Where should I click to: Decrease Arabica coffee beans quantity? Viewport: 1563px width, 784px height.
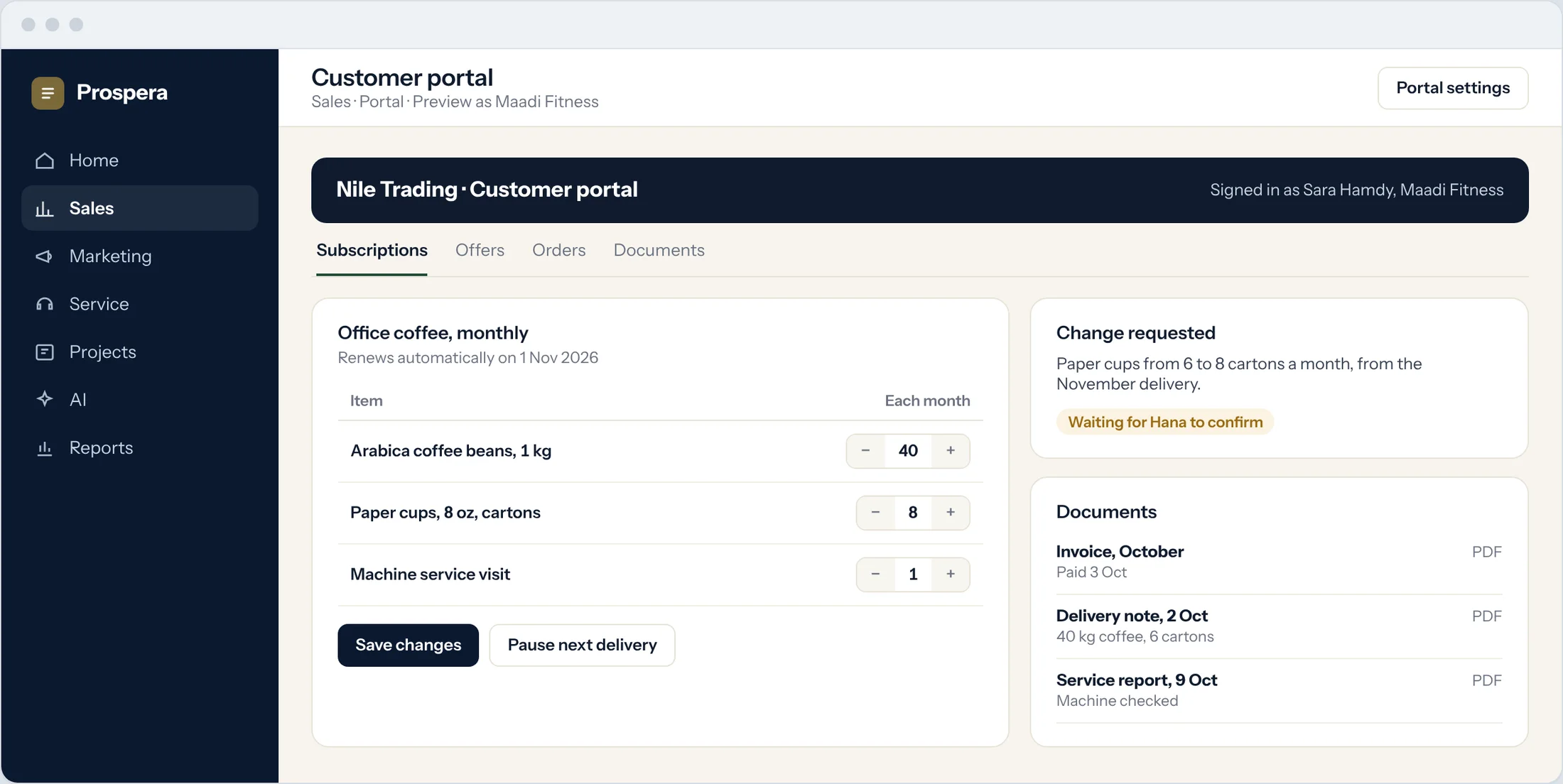pos(865,451)
